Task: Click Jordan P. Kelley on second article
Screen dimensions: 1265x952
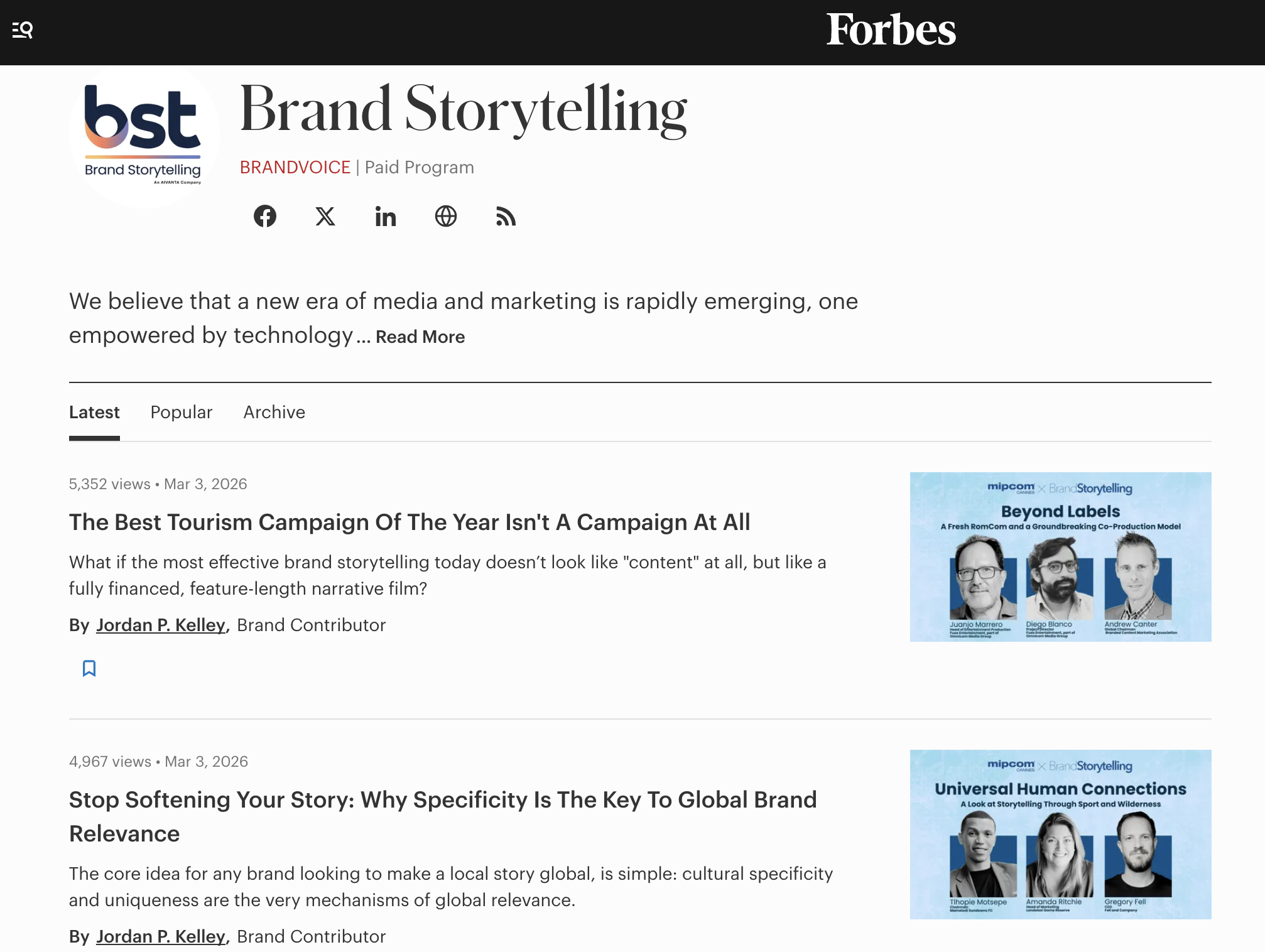Action: pyautogui.click(x=161, y=937)
